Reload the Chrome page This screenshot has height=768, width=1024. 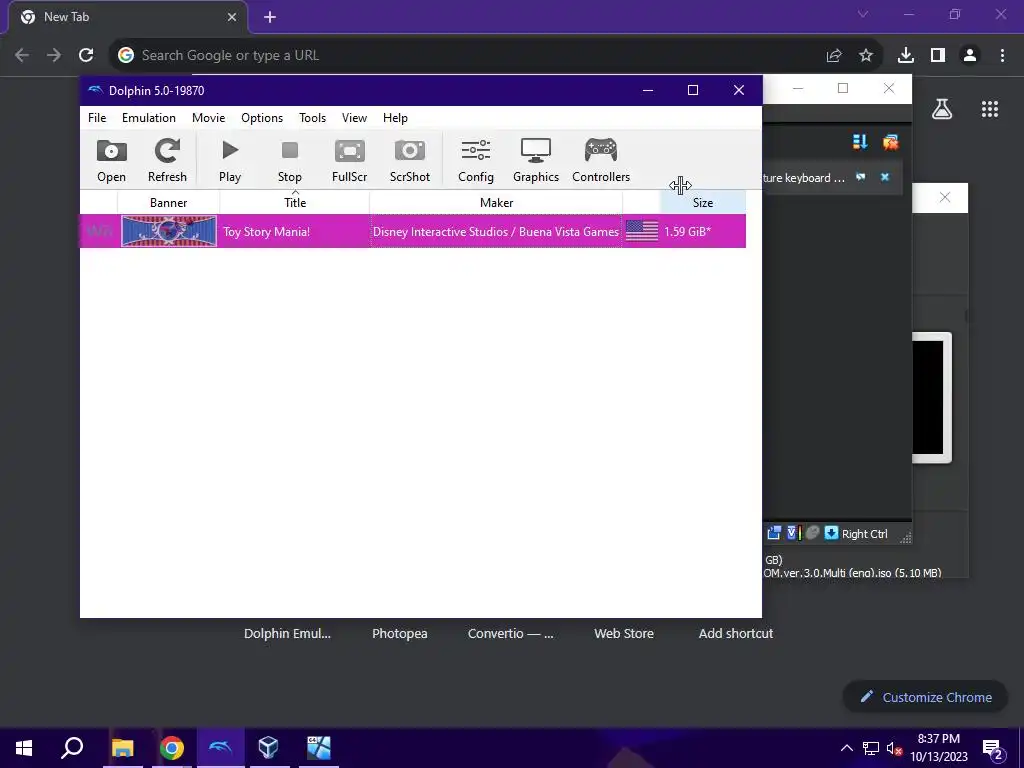click(86, 56)
